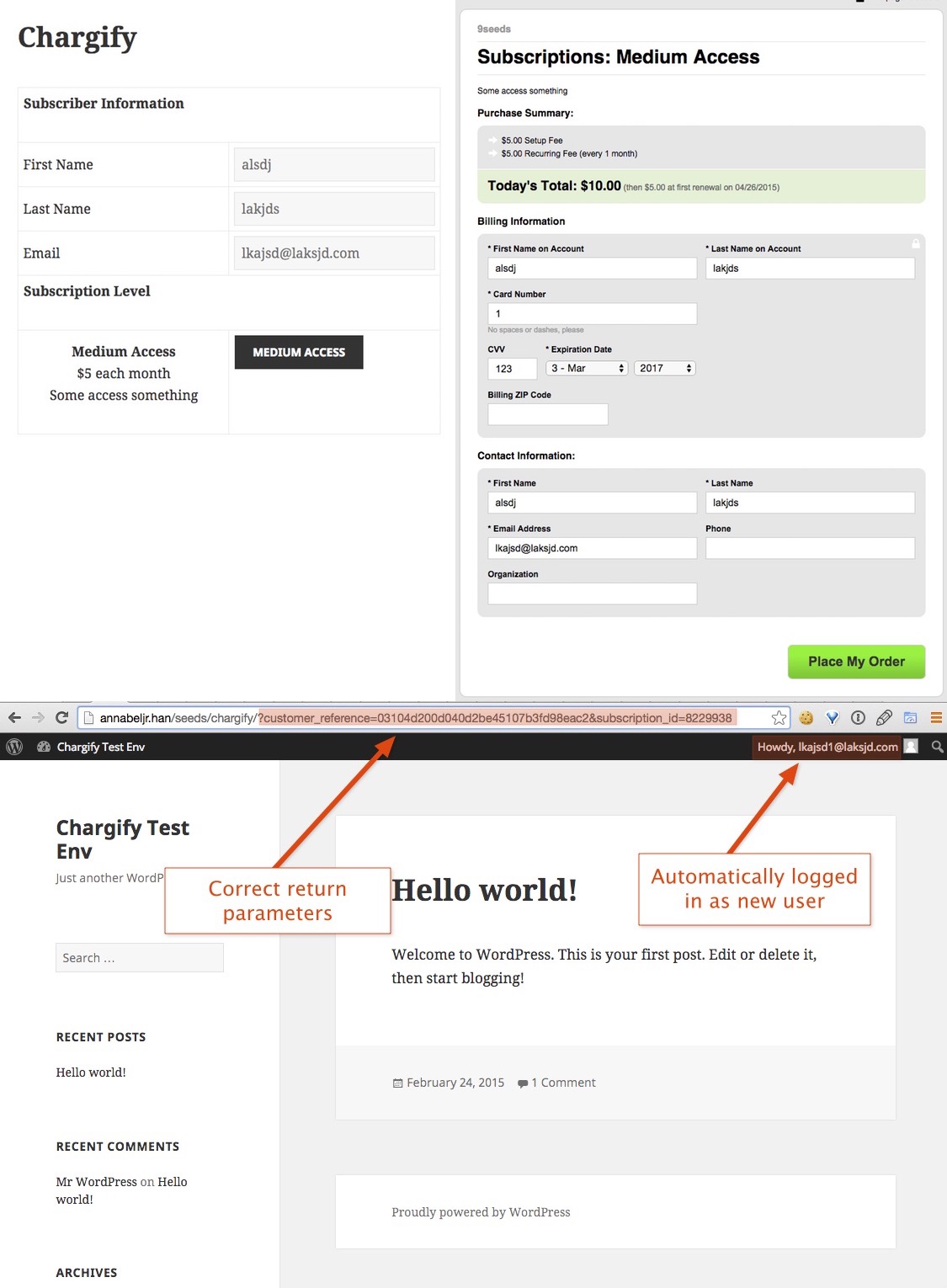Click the RECENT COMMENTS heading
This screenshot has height=1288, width=947.
[x=118, y=1147]
